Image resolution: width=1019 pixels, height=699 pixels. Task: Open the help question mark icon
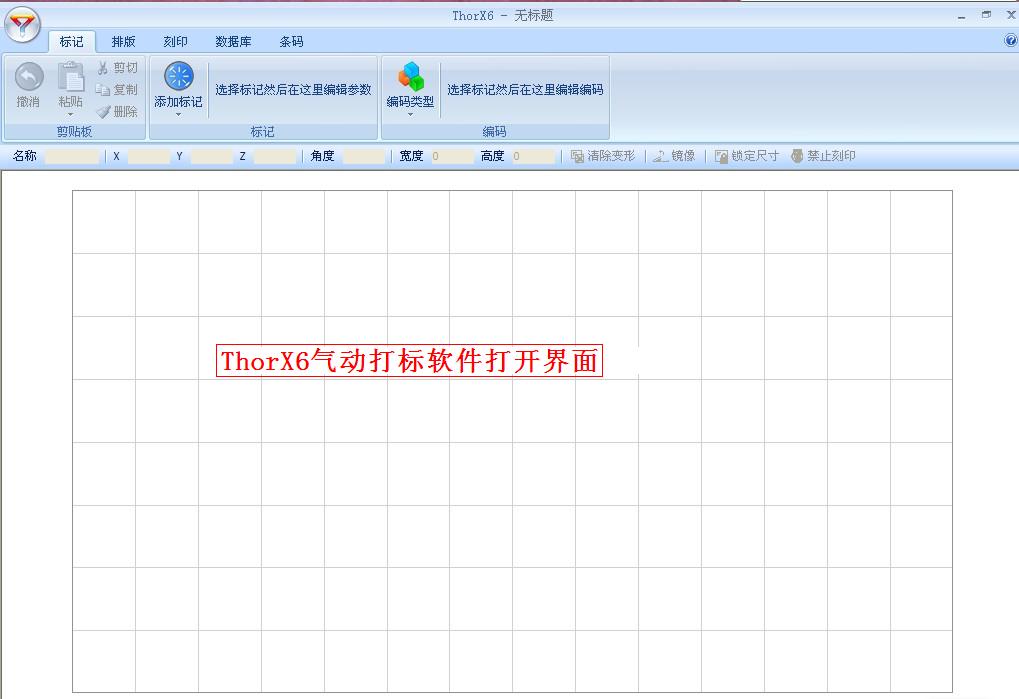click(1010, 41)
